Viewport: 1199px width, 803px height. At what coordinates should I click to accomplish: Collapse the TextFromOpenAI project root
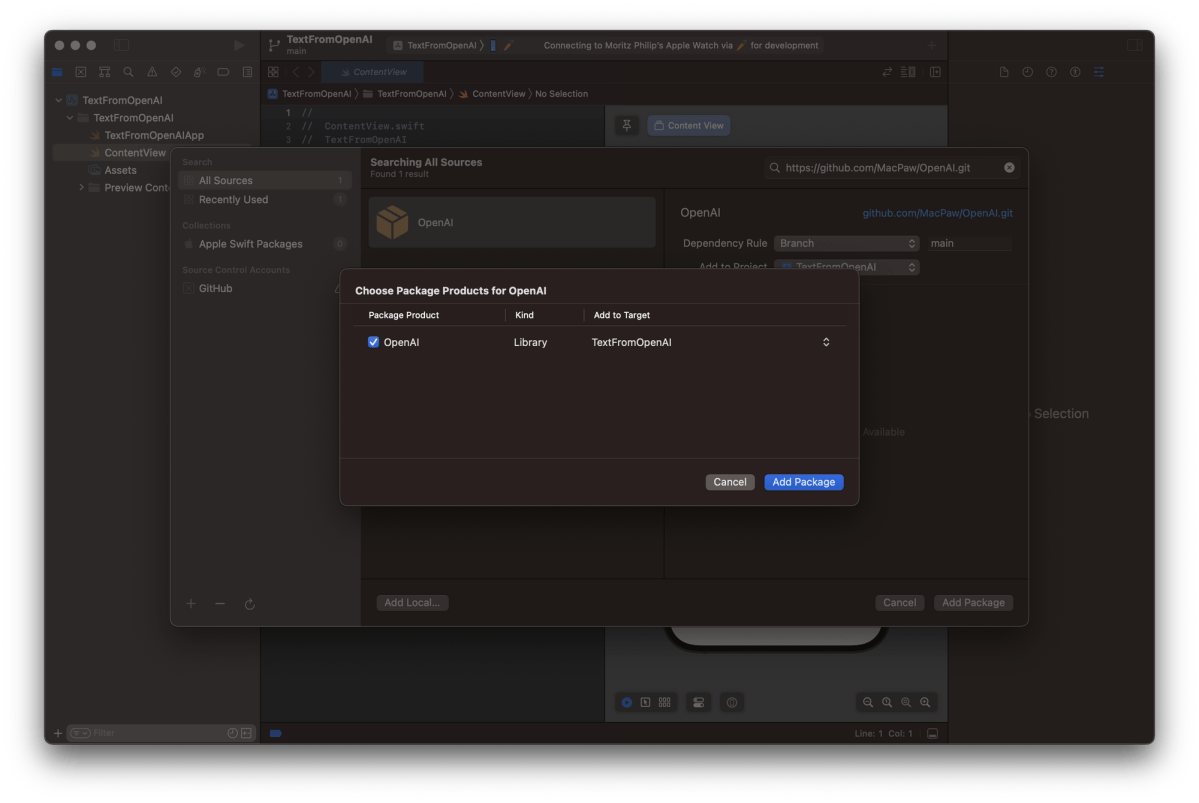click(x=59, y=100)
